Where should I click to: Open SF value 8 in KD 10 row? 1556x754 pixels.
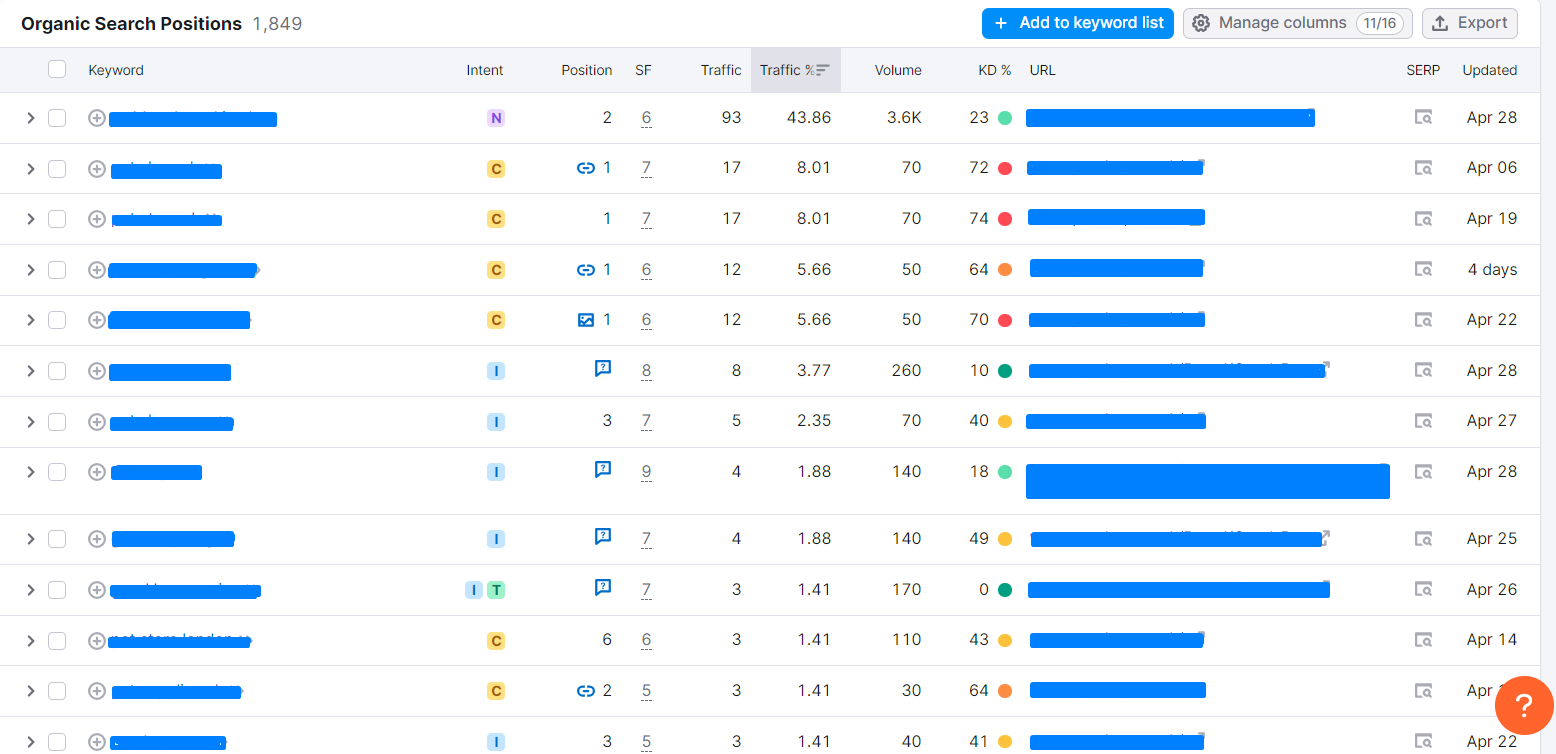[646, 371]
